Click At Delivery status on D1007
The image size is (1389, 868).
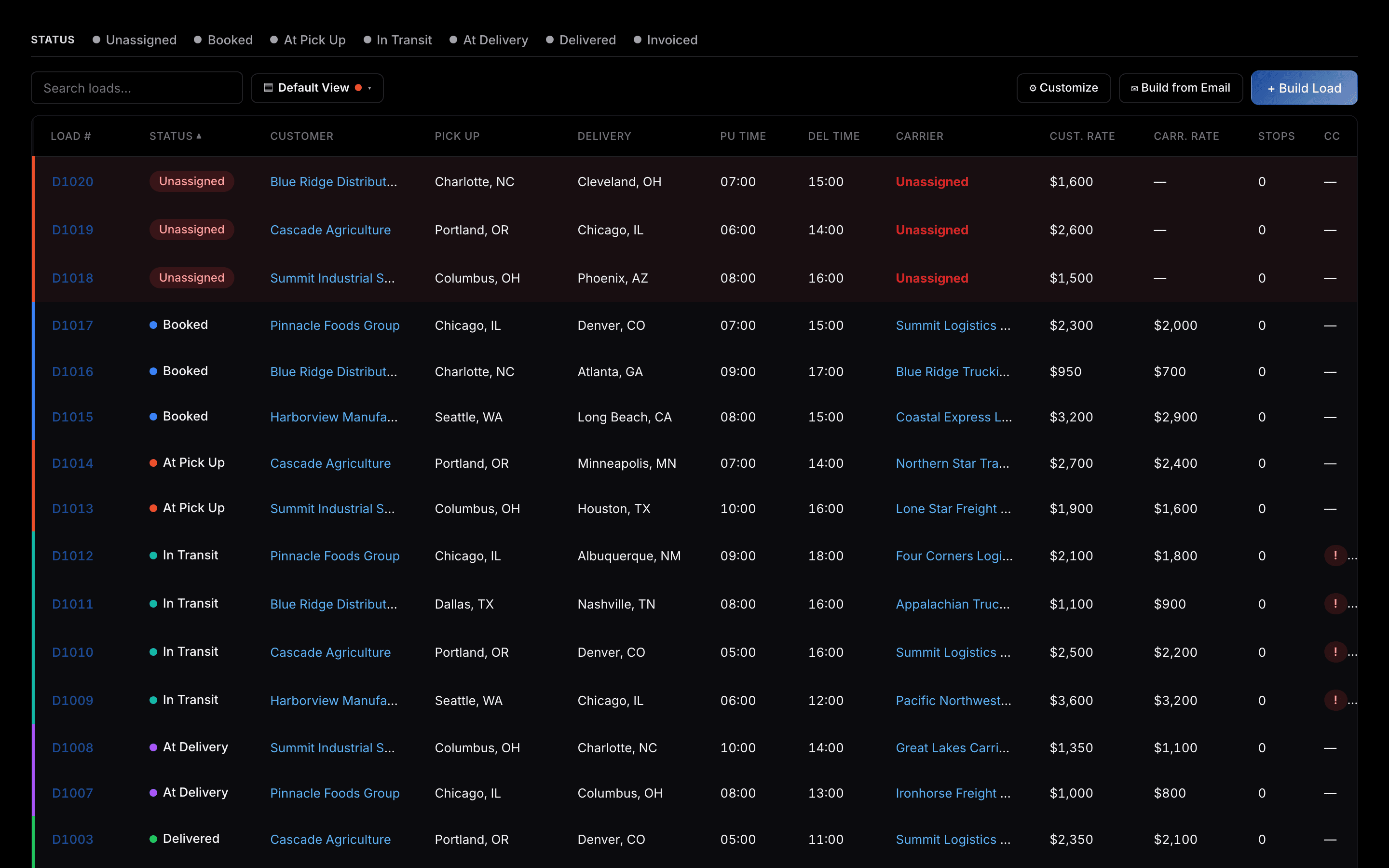[x=189, y=792]
